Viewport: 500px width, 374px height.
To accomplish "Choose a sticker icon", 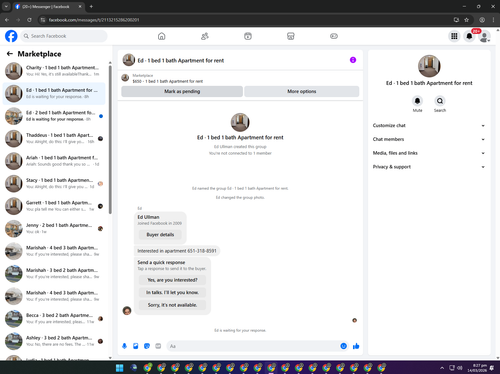I will tap(147, 346).
